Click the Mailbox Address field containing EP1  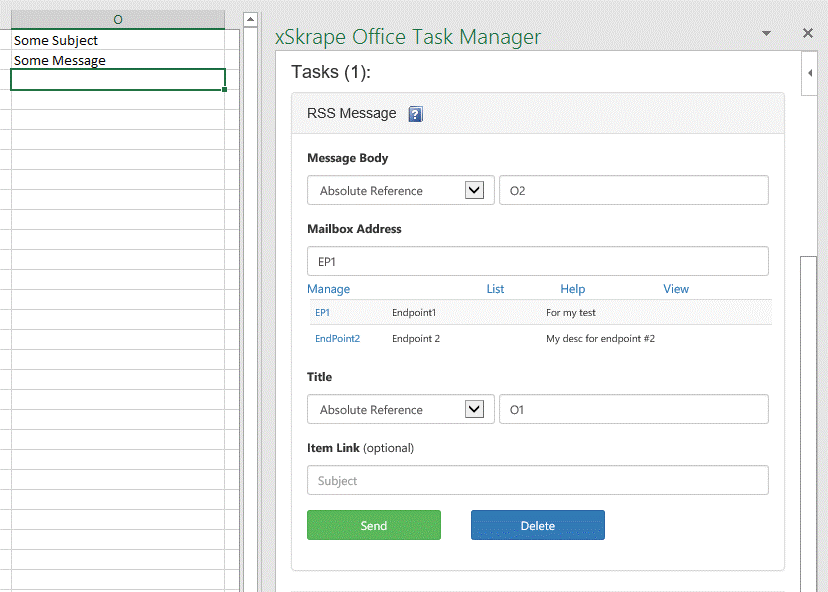[x=538, y=261]
